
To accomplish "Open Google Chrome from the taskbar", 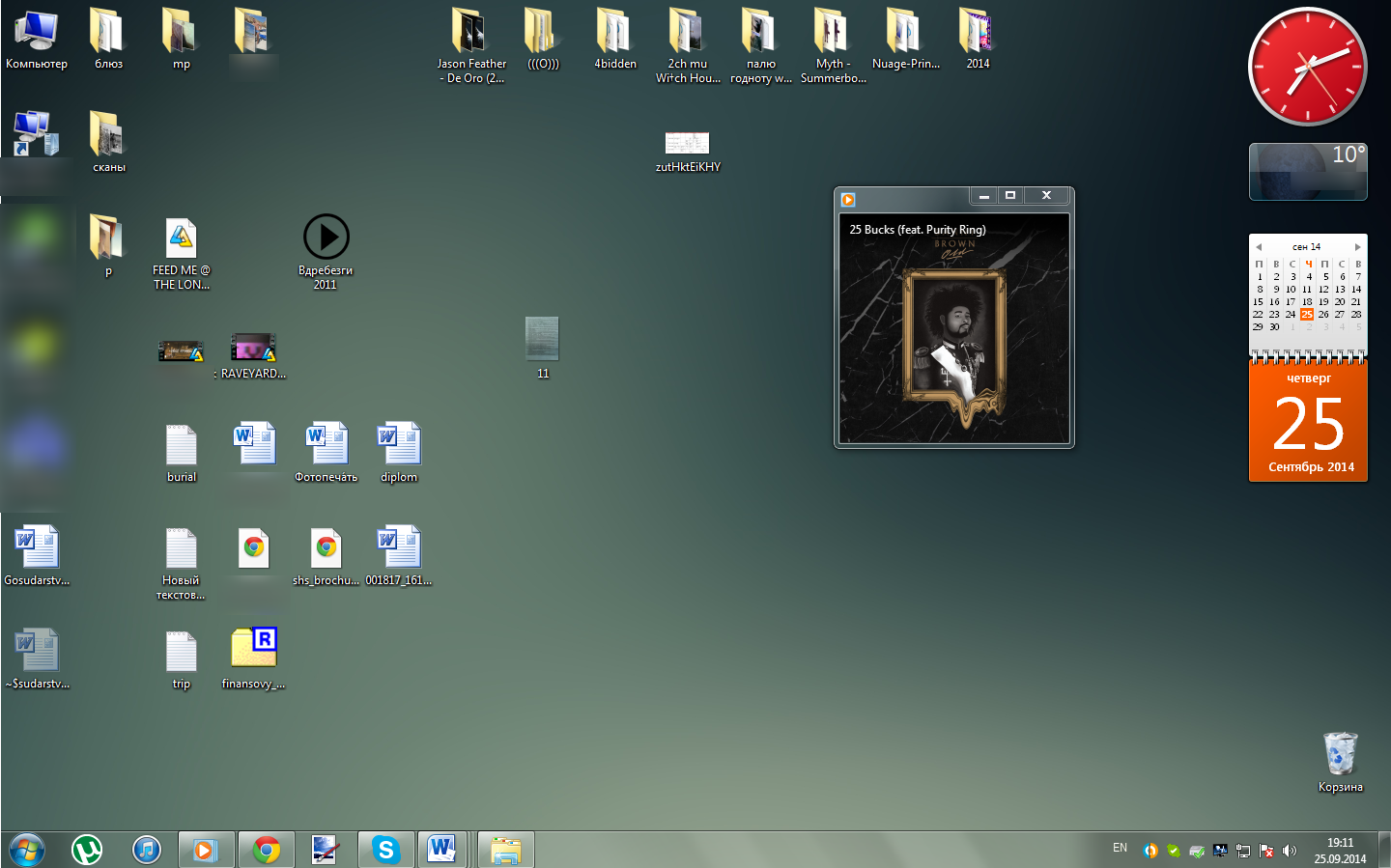I will click(267, 850).
